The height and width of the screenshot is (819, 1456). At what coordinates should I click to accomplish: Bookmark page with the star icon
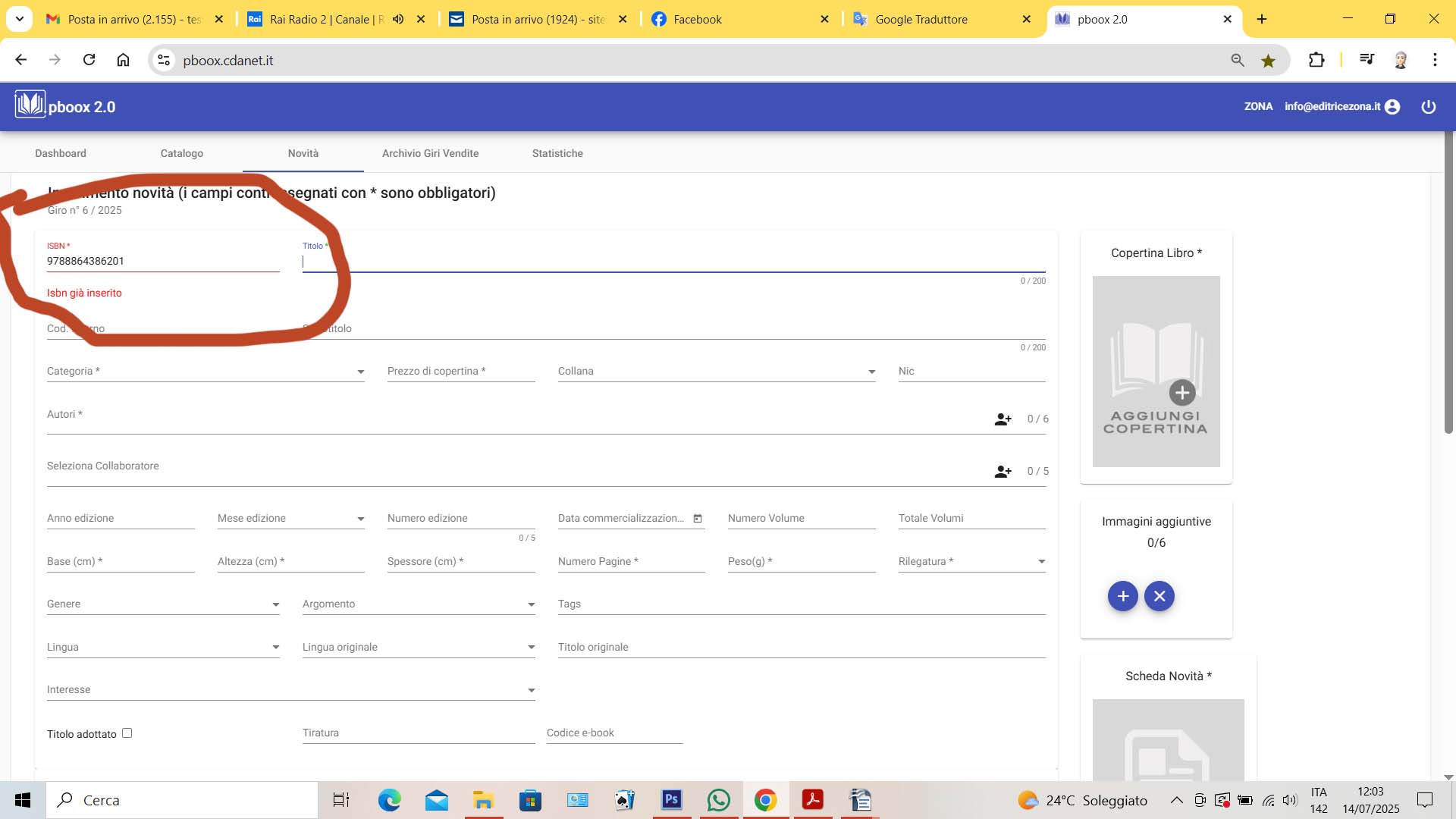[1268, 61]
